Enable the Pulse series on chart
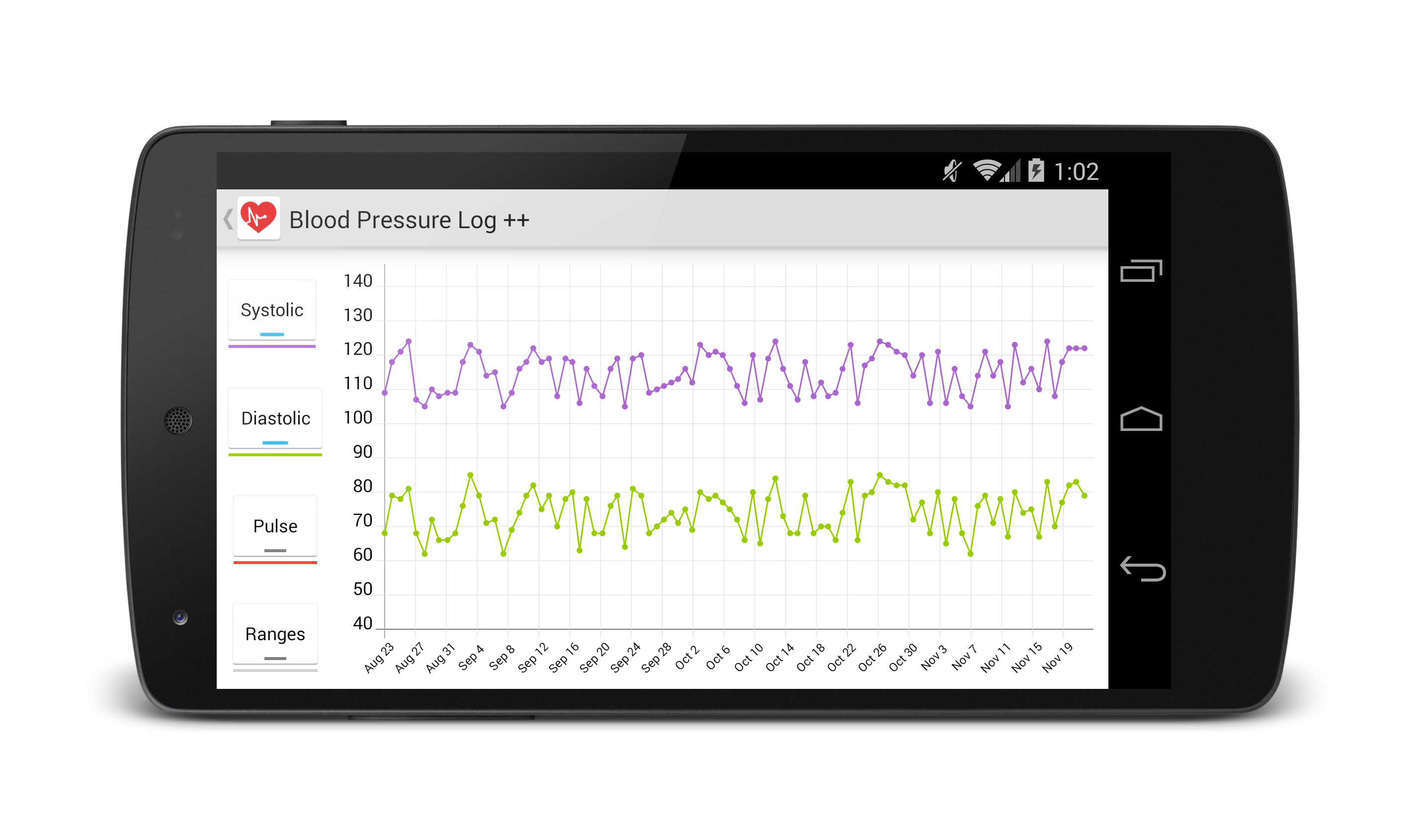This screenshot has width=1420, height=840. (275, 526)
